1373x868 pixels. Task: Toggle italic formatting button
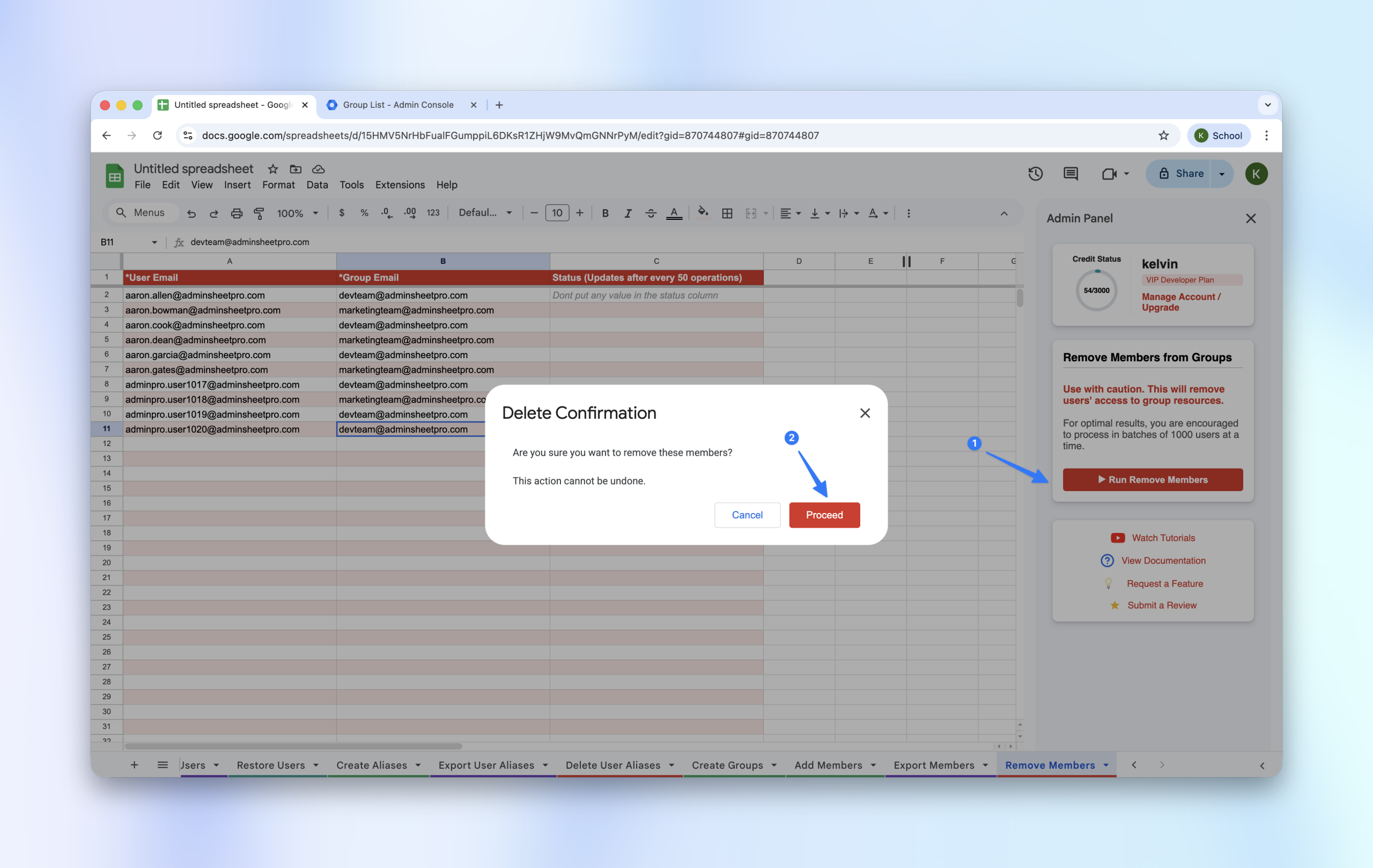tap(628, 213)
